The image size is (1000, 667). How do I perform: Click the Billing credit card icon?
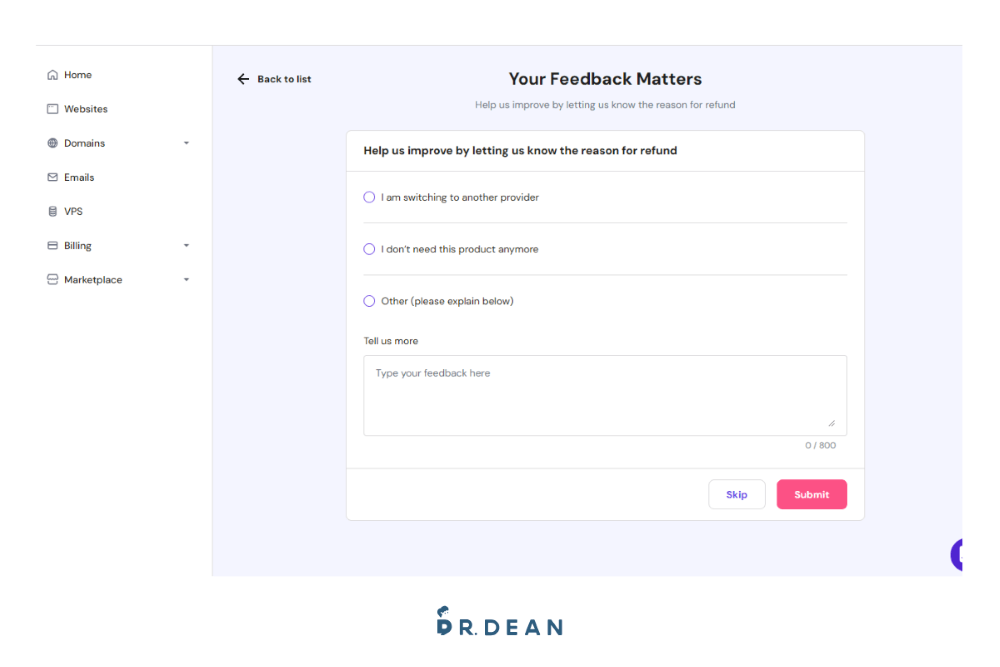coord(53,246)
